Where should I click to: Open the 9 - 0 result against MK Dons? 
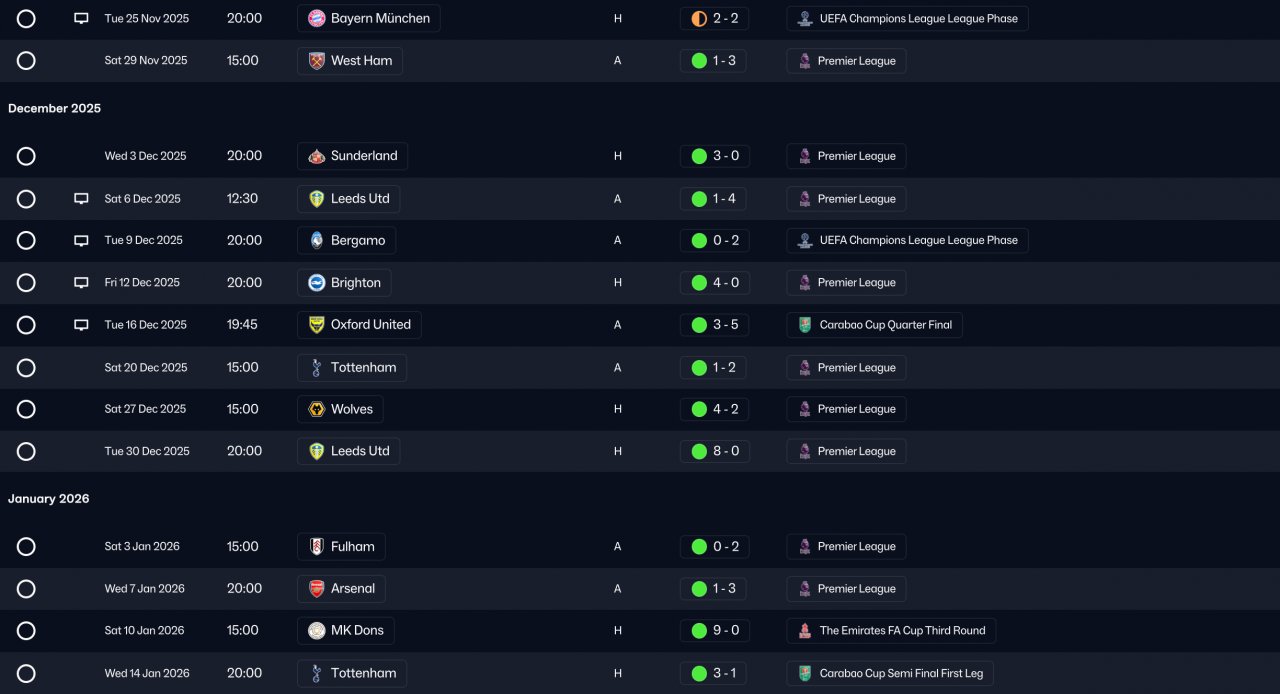(714, 631)
